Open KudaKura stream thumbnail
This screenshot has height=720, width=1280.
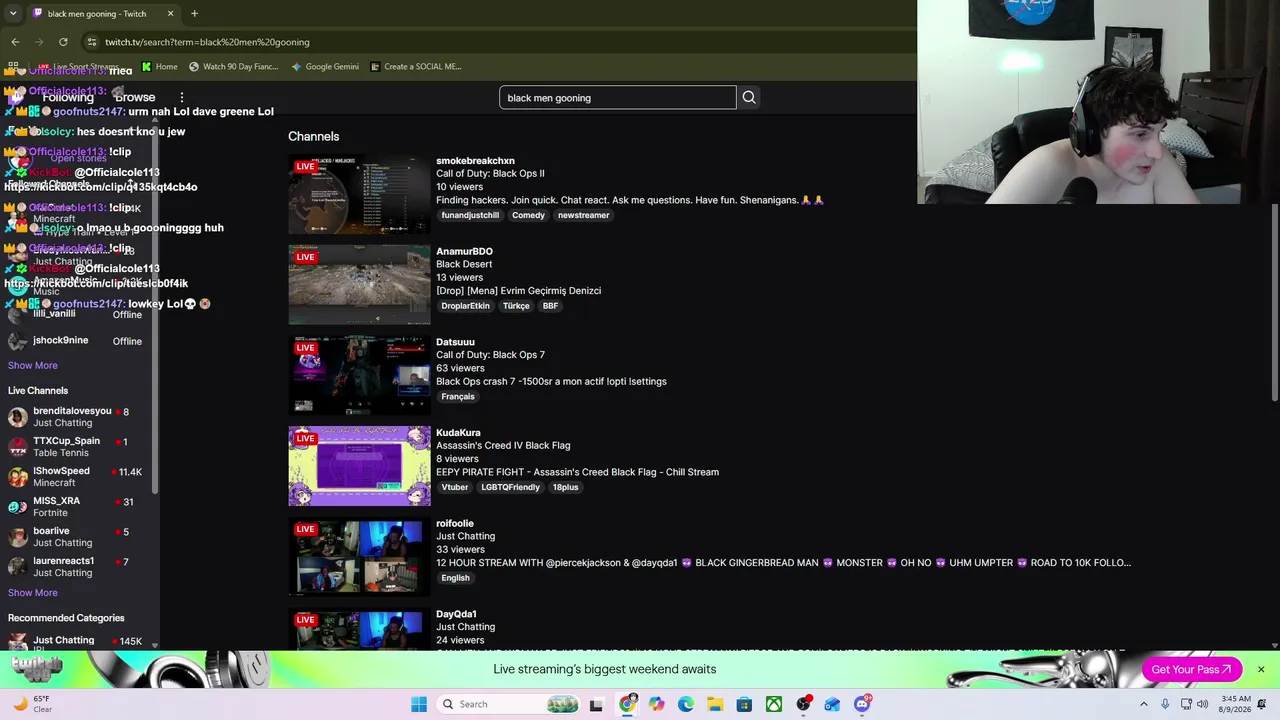pos(359,466)
